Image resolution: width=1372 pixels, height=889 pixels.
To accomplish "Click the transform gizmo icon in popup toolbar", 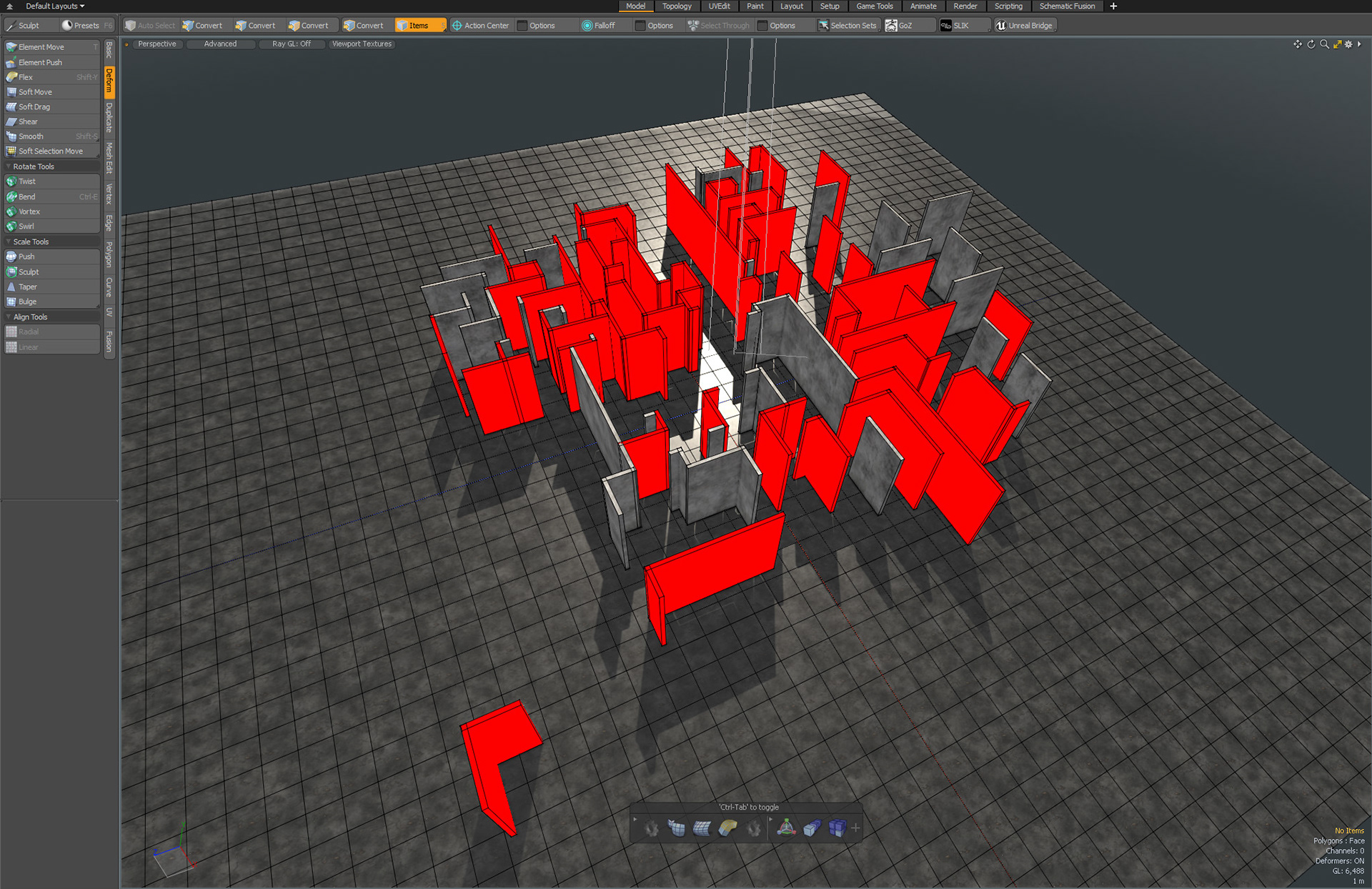I will coord(786,828).
